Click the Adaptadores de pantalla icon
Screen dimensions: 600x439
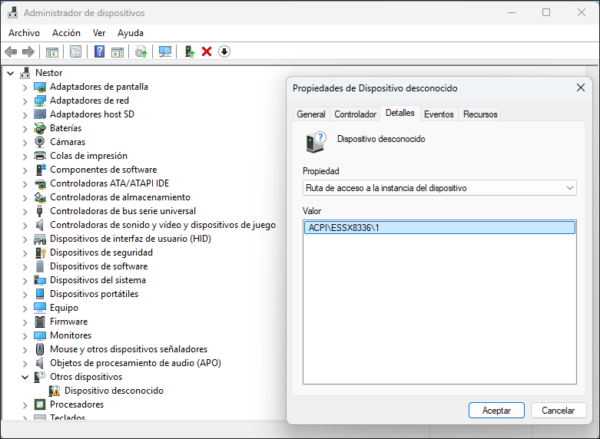40,87
